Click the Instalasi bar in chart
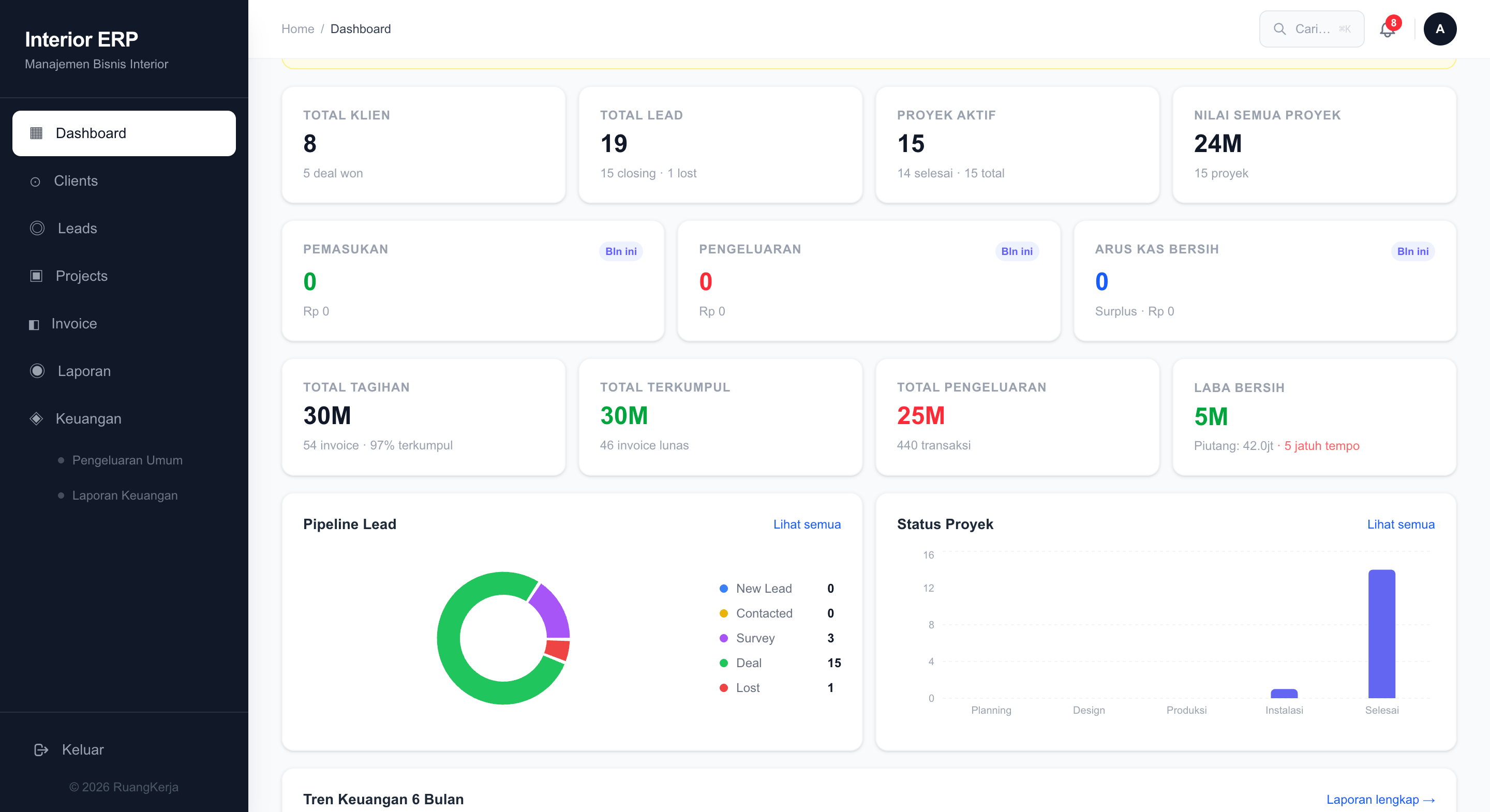 click(x=1284, y=694)
